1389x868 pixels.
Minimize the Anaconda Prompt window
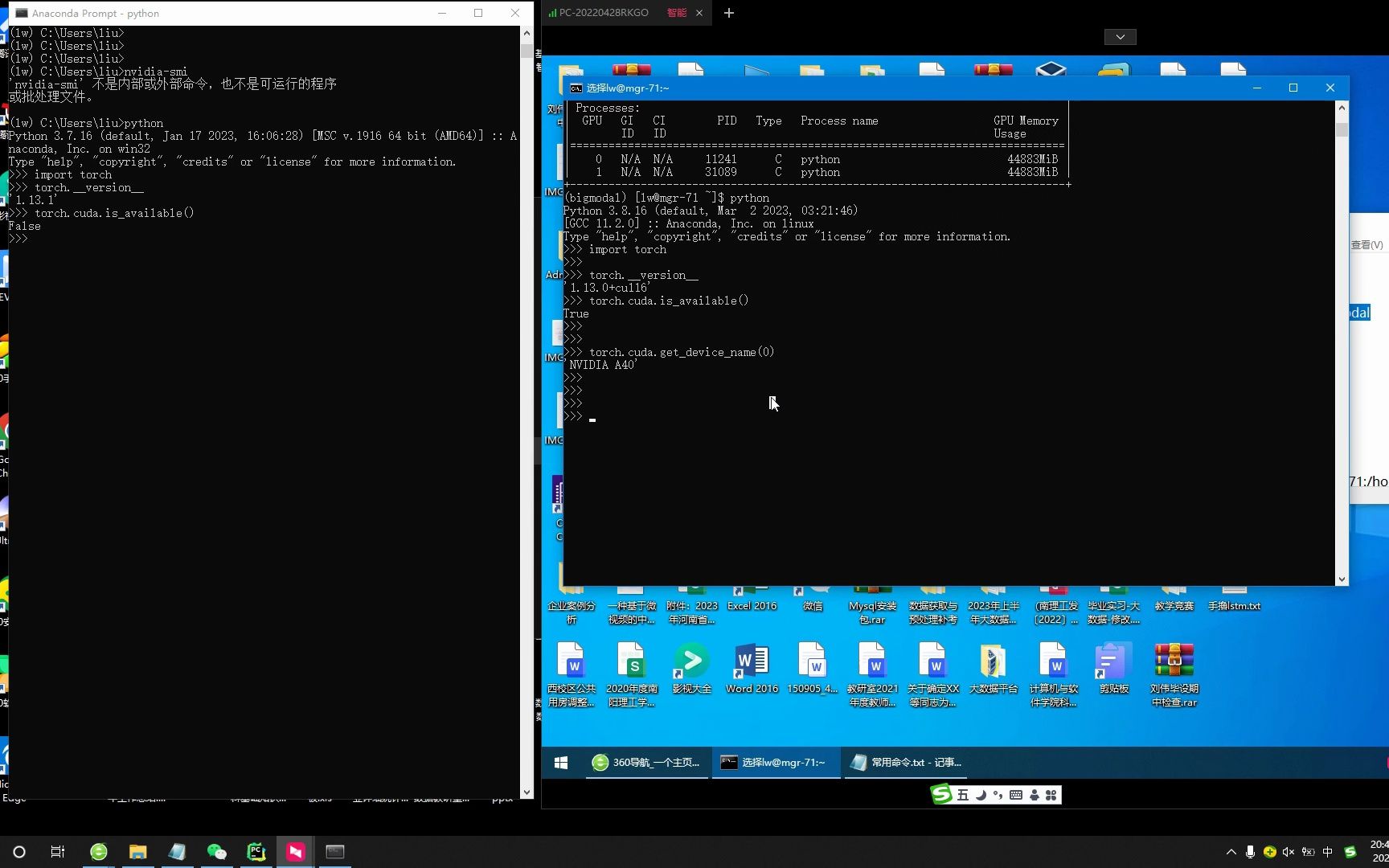pos(442,13)
